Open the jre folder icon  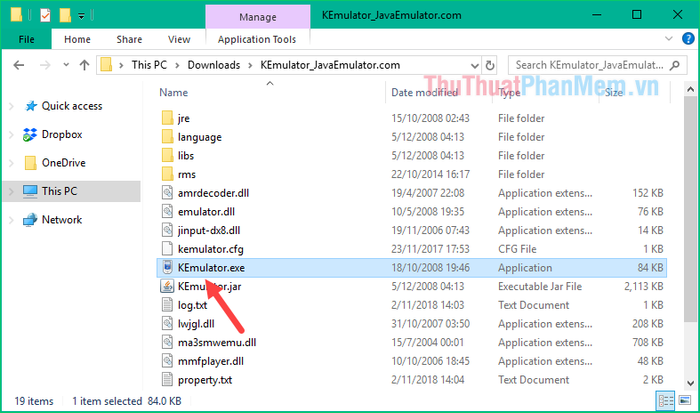tap(167, 118)
